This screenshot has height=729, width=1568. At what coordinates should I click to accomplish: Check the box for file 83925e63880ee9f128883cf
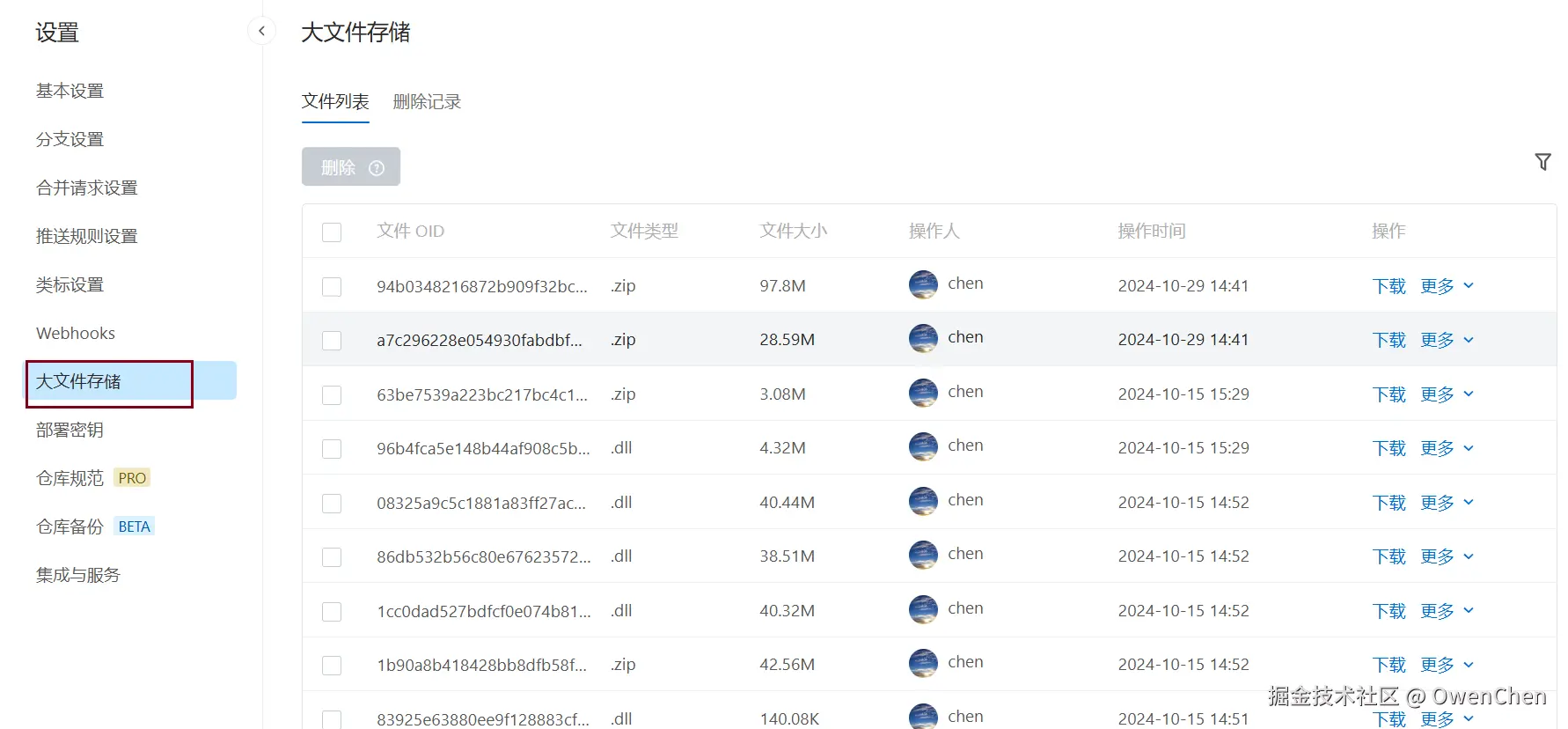(332, 719)
